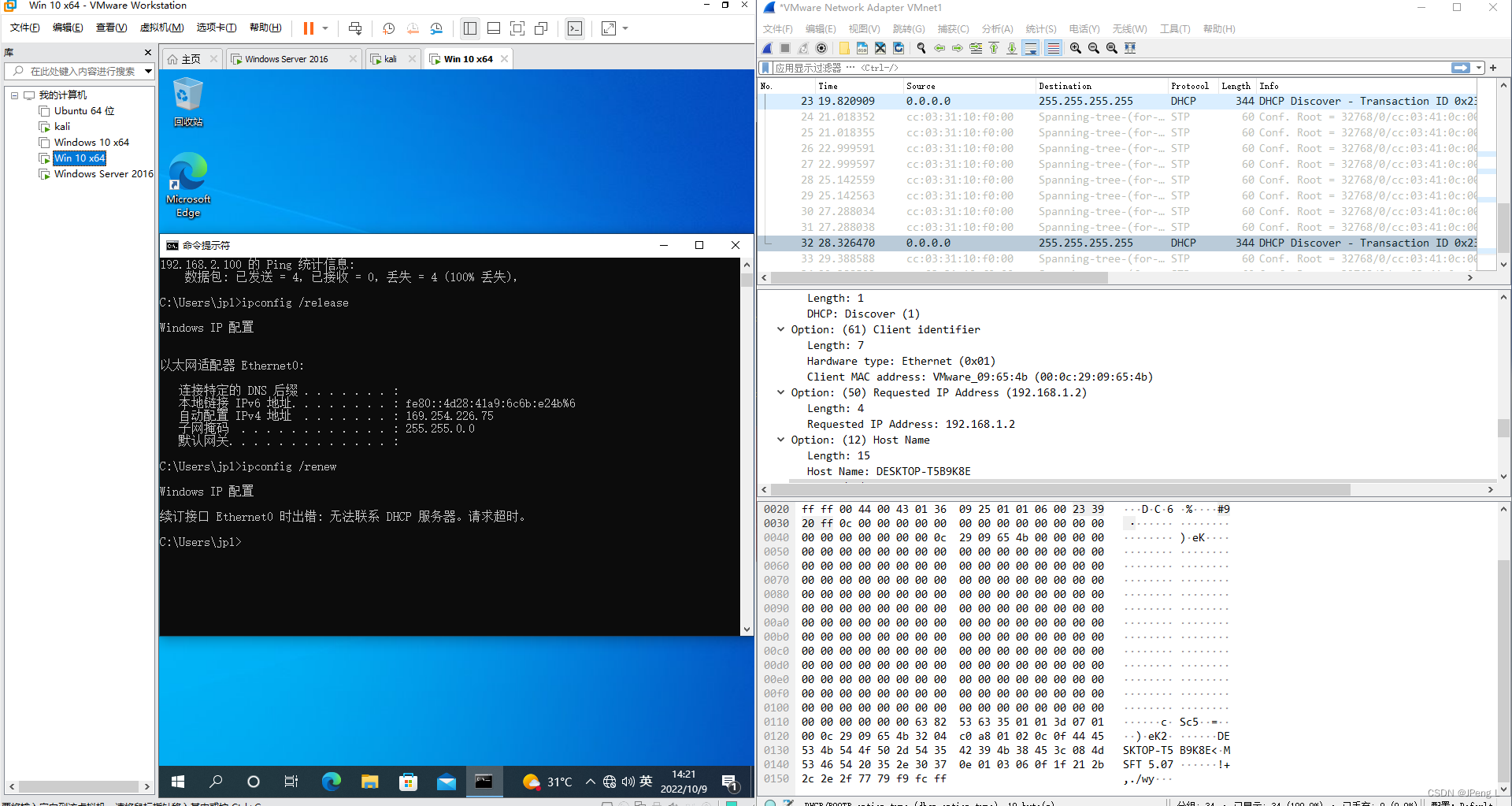Save the Wireshark capture file
The height and width of the screenshot is (806, 1512).
862,48
